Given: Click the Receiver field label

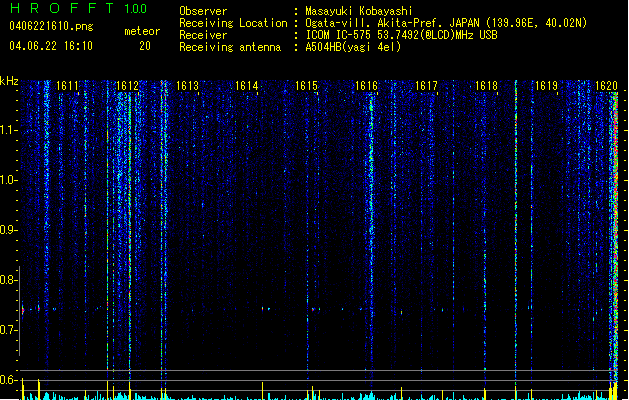Looking at the screenshot, I should pos(203,35).
